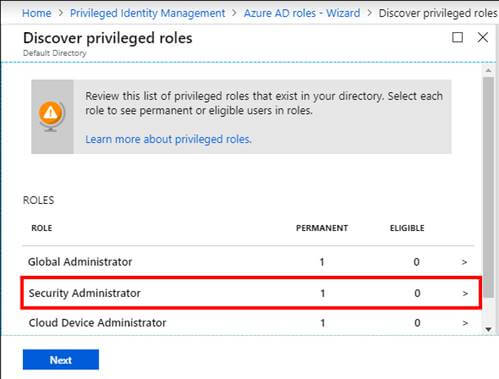Click Cloud Device Administrator eligible count 0
The width and height of the screenshot is (499, 379).
(x=417, y=323)
